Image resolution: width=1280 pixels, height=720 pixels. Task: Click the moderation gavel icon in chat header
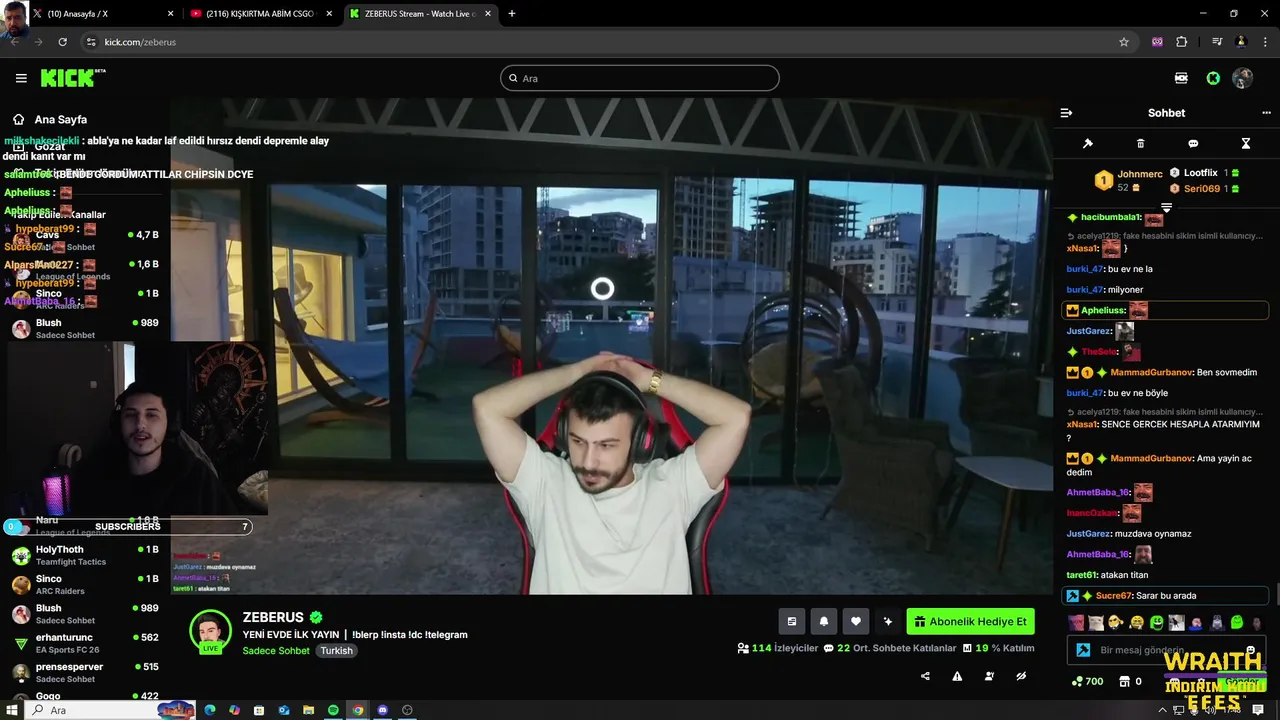tap(1088, 144)
